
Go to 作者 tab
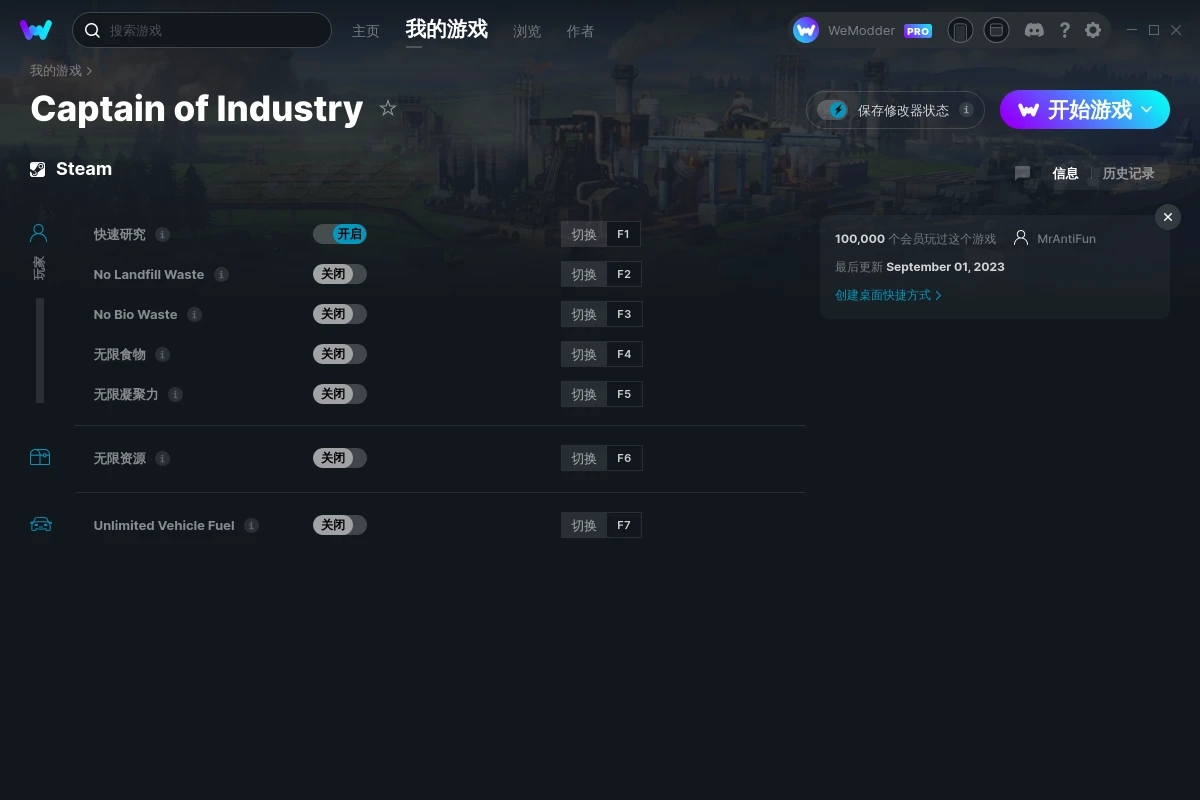coord(580,31)
